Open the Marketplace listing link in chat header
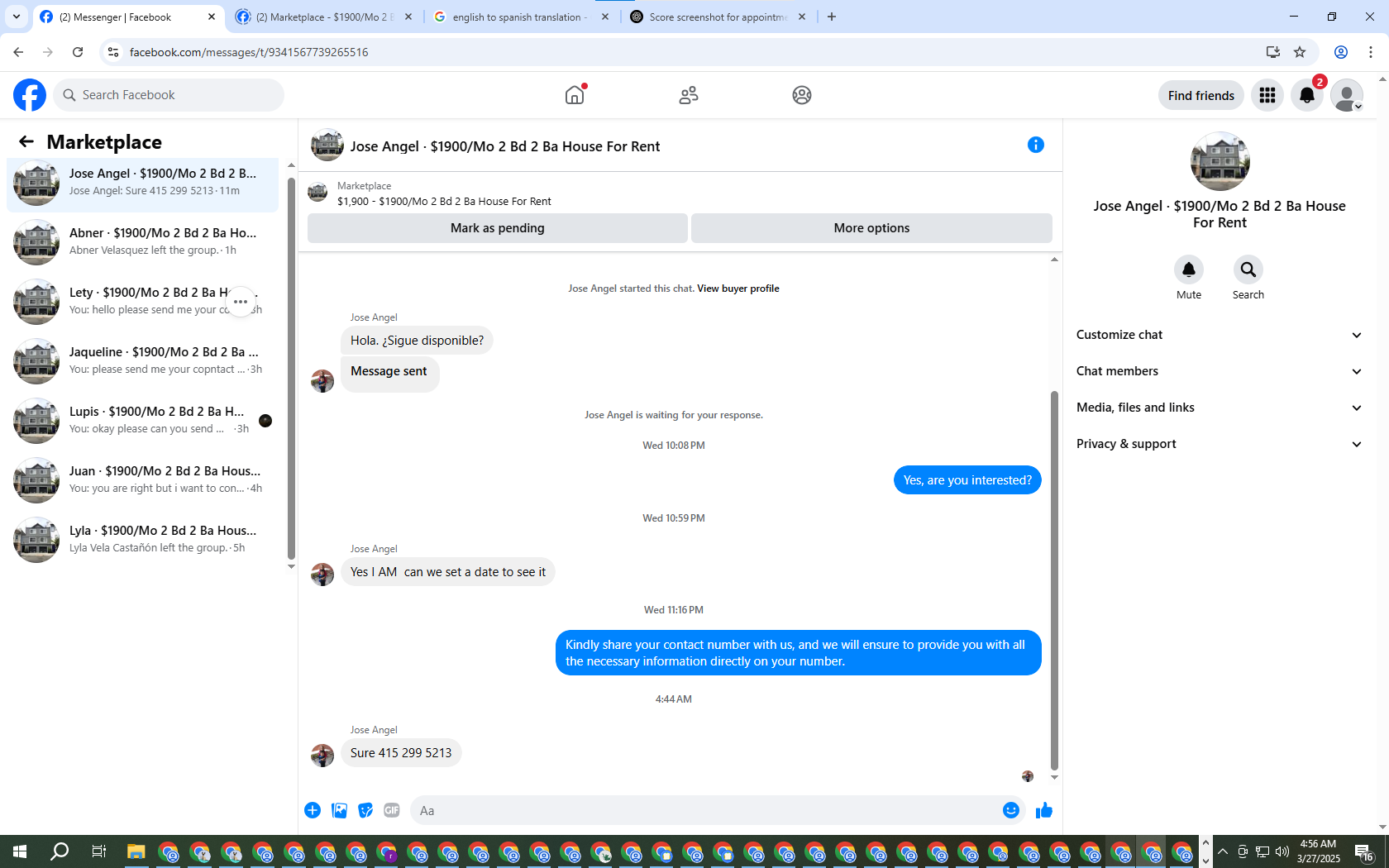Image resolution: width=1389 pixels, height=868 pixels. [444, 201]
